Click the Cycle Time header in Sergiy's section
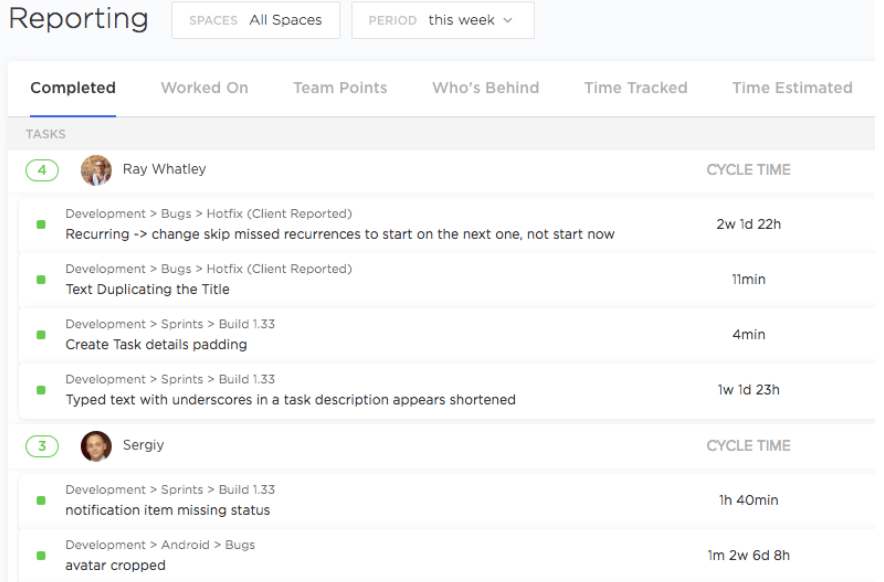This screenshot has width=884, height=582. (x=748, y=446)
